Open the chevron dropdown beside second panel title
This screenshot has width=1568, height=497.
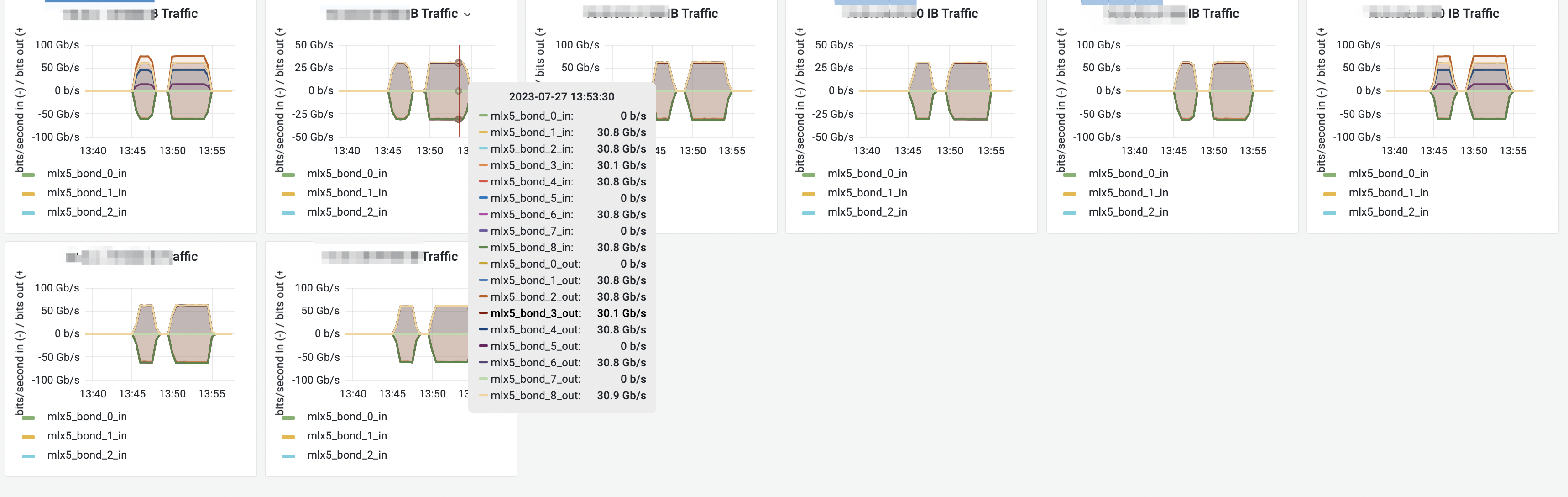coord(467,13)
